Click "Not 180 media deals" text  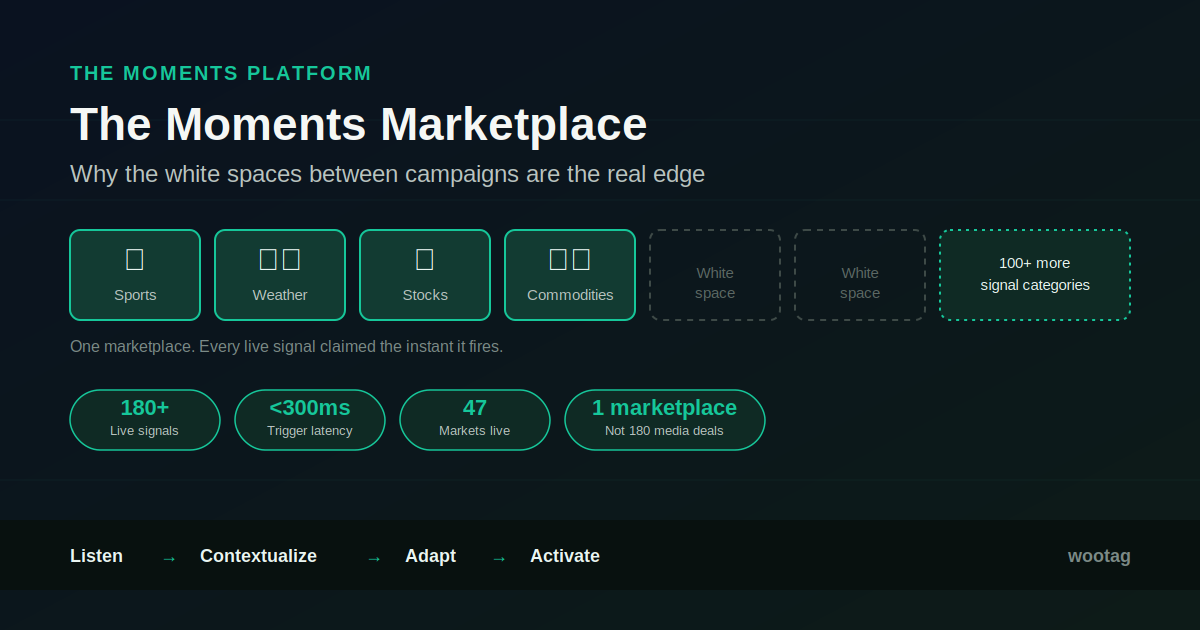click(x=664, y=431)
